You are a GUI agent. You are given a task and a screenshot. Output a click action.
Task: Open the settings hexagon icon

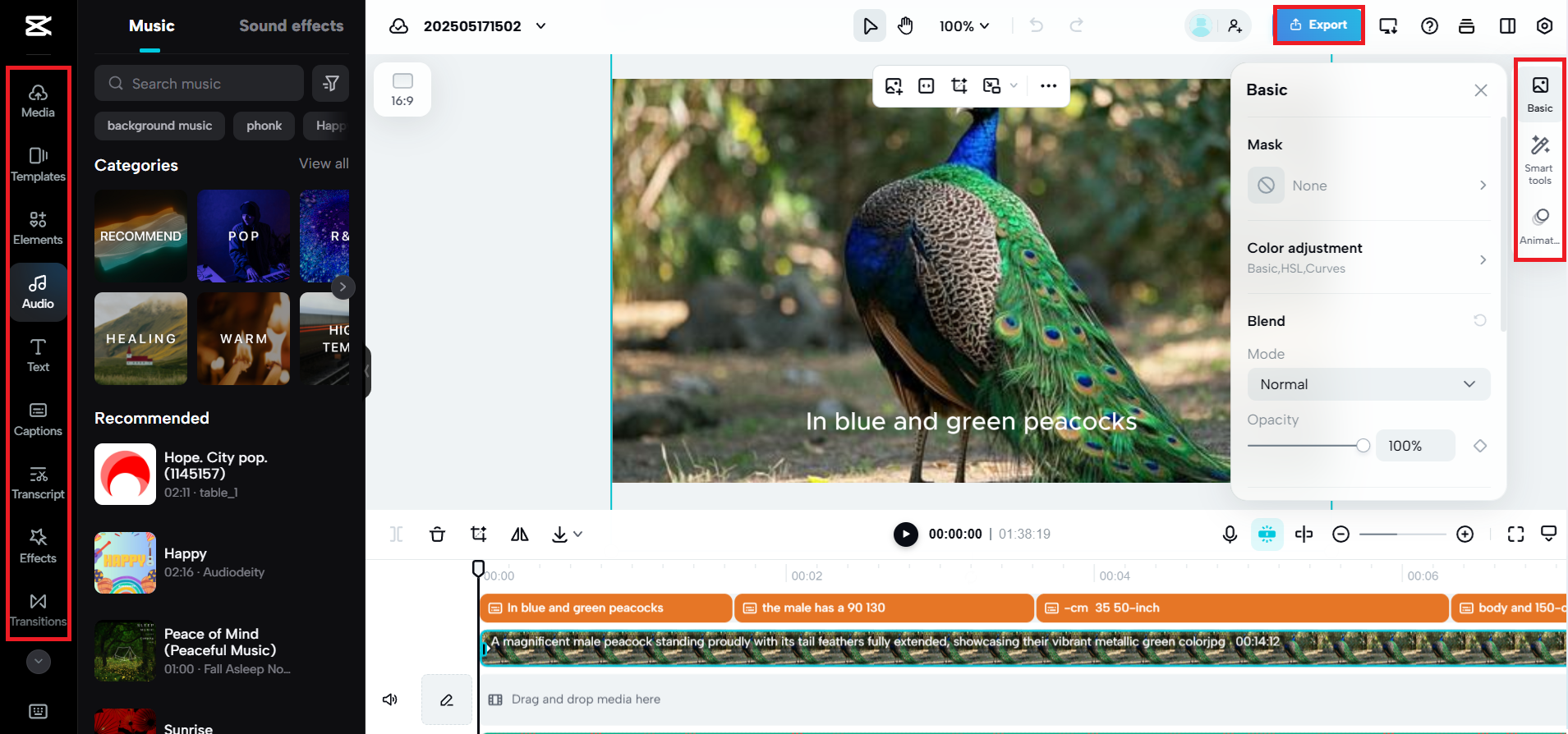[x=1544, y=26]
